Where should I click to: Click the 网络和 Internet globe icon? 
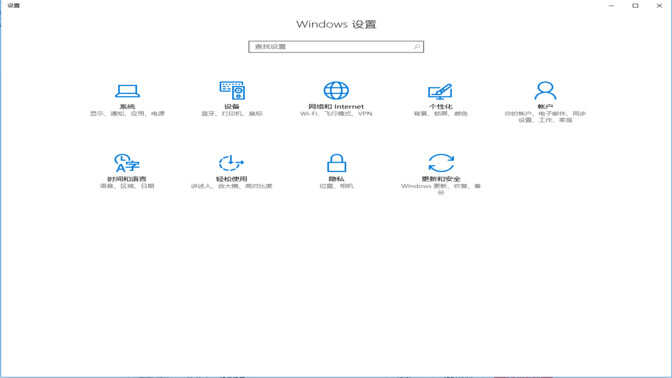coord(336,90)
